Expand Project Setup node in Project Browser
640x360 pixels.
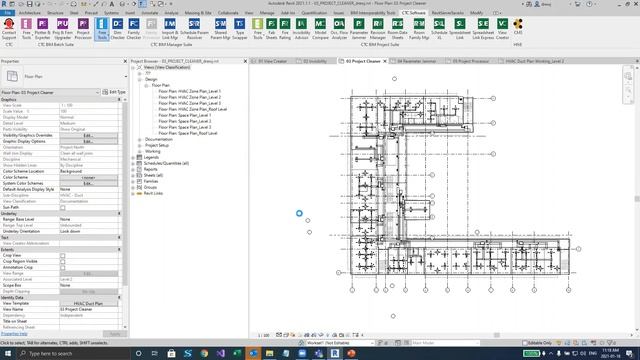tap(140, 145)
